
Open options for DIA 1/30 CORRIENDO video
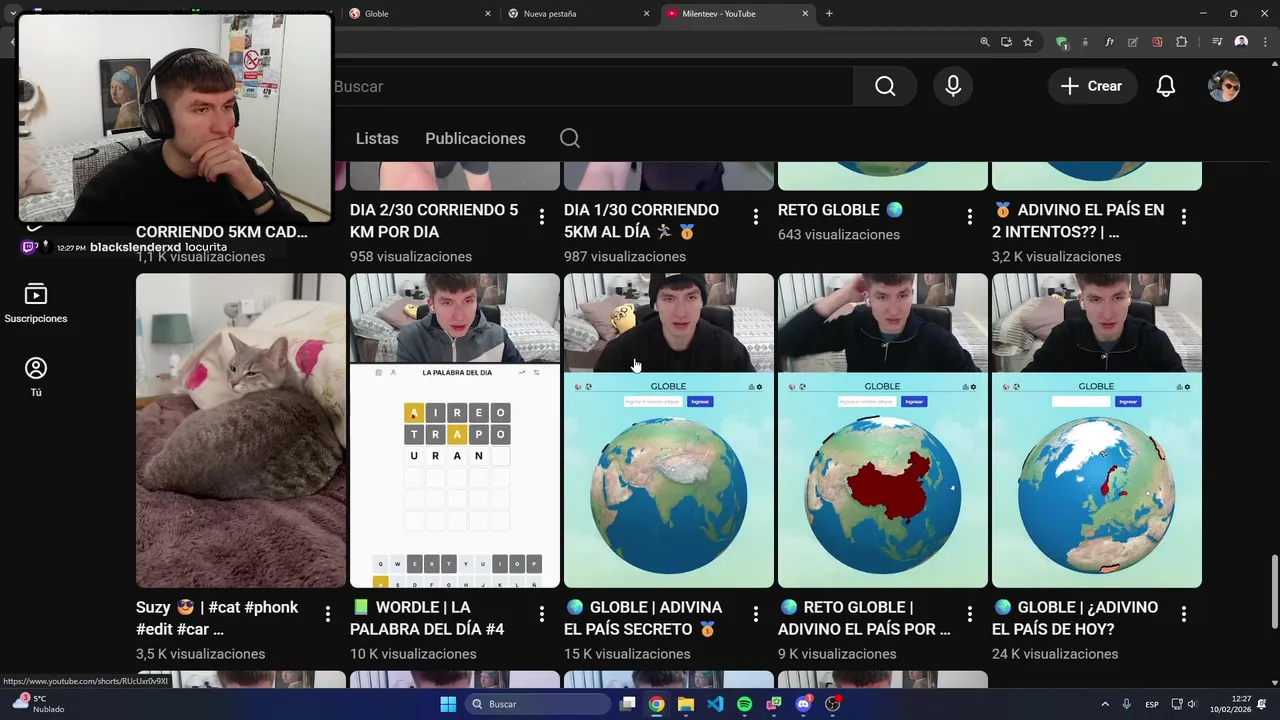point(756,217)
